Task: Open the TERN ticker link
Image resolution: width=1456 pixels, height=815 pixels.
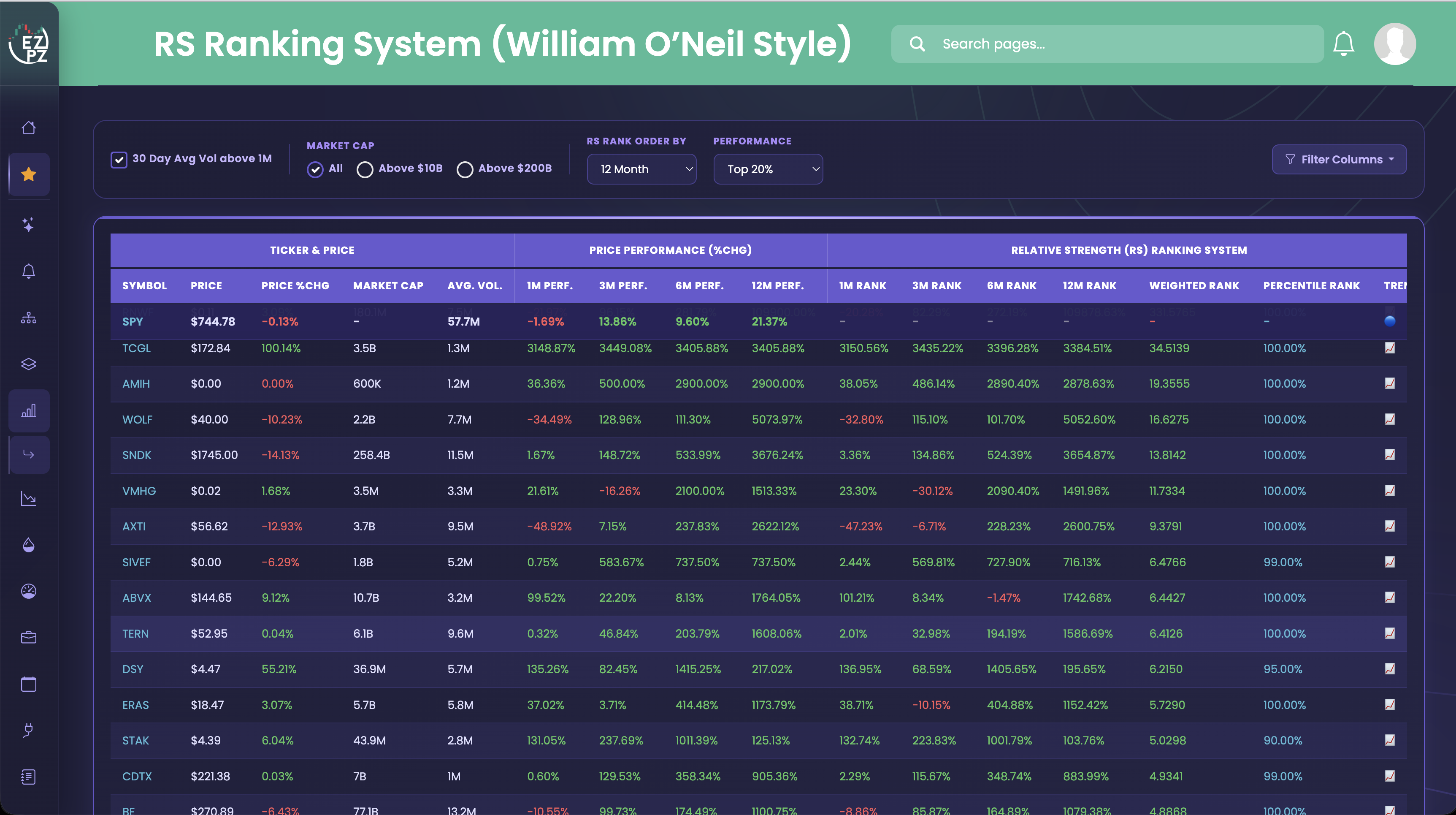Action: pos(135,633)
